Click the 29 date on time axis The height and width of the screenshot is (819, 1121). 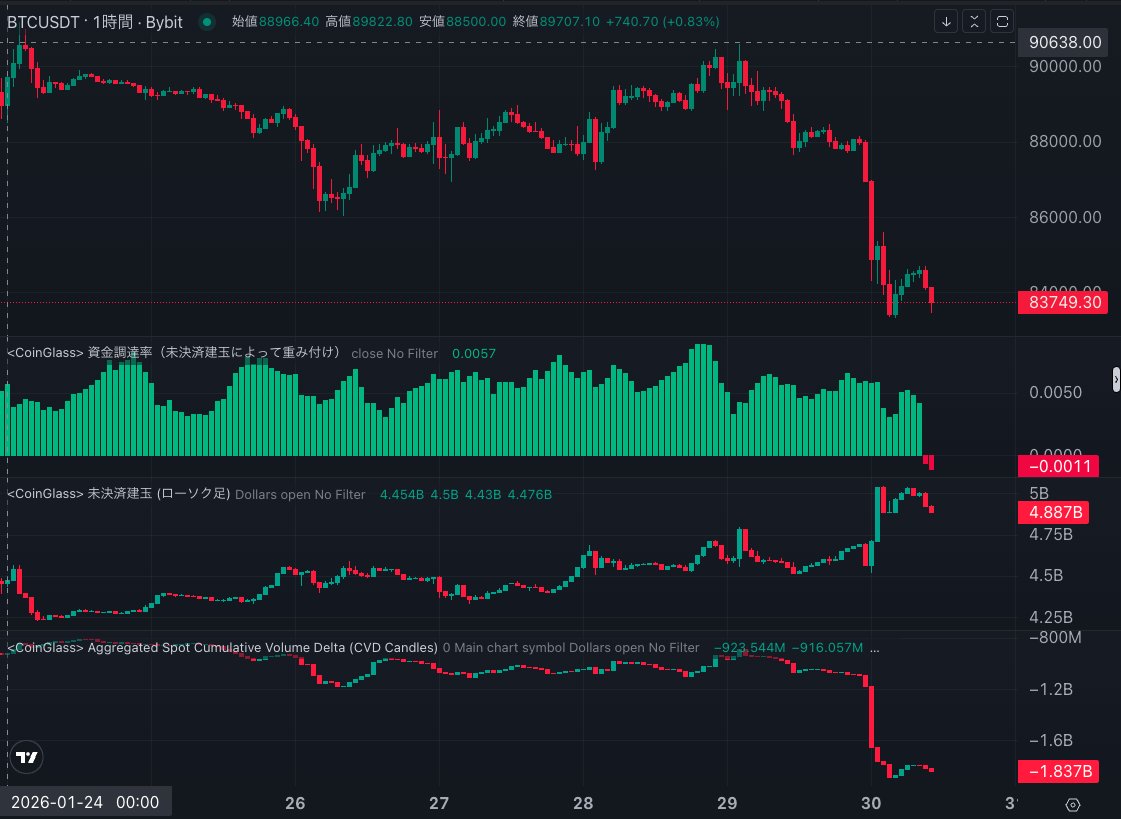coord(727,803)
